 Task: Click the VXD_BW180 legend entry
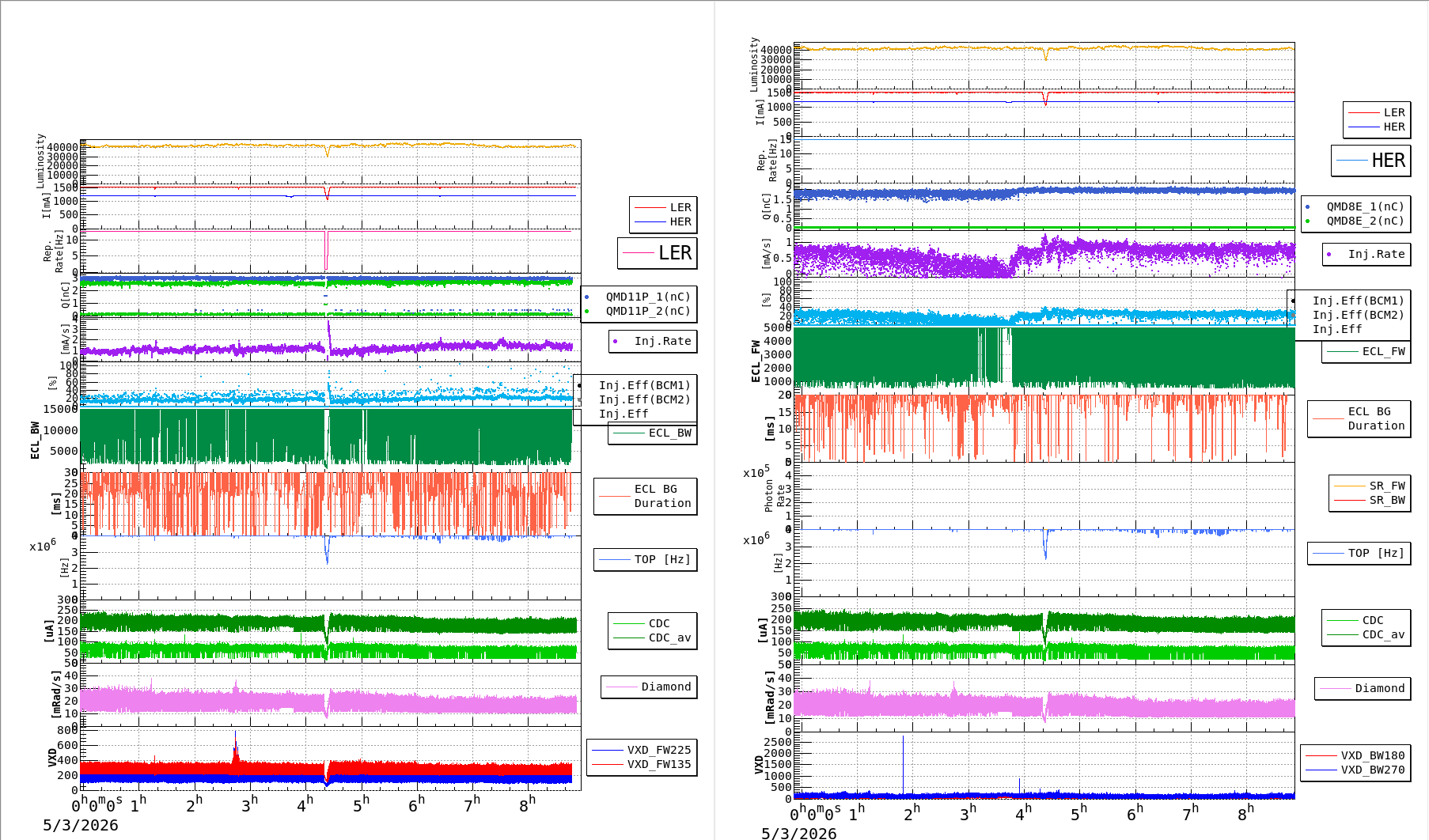(x=1355, y=755)
